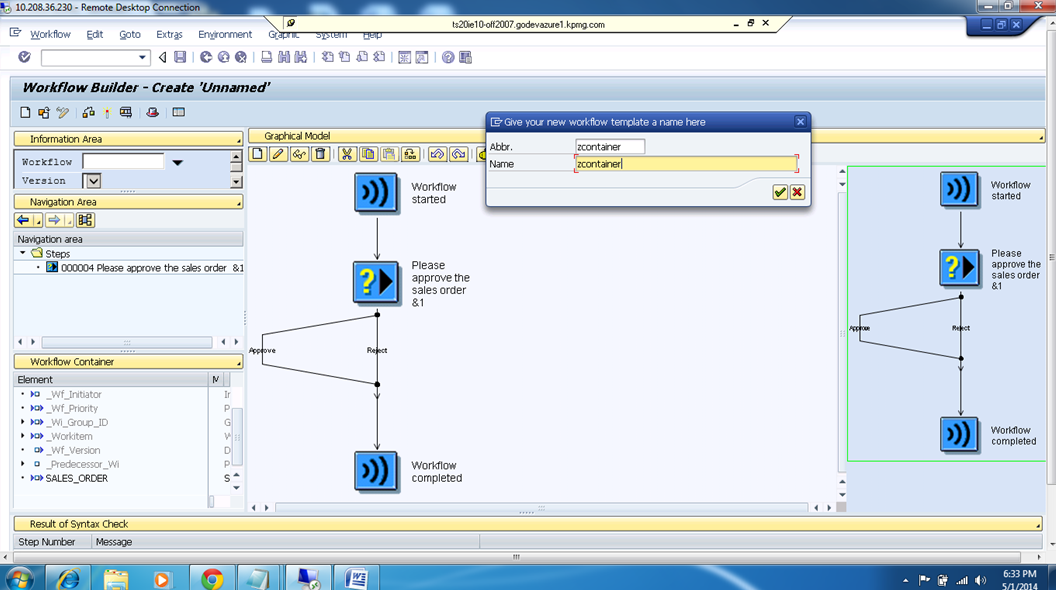Collapse the Steps folder in the navigation tree
The width and height of the screenshot is (1056, 590).
pyautogui.click(x=22, y=253)
